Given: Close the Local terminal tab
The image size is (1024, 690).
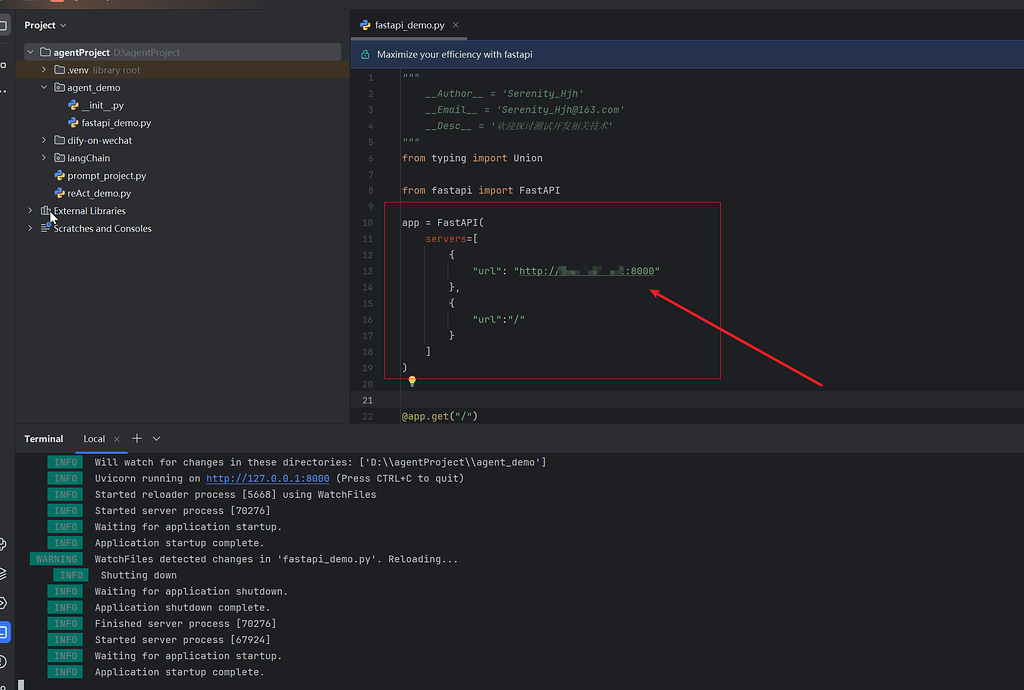Looking at the screenshot, I should coord(116,439).
